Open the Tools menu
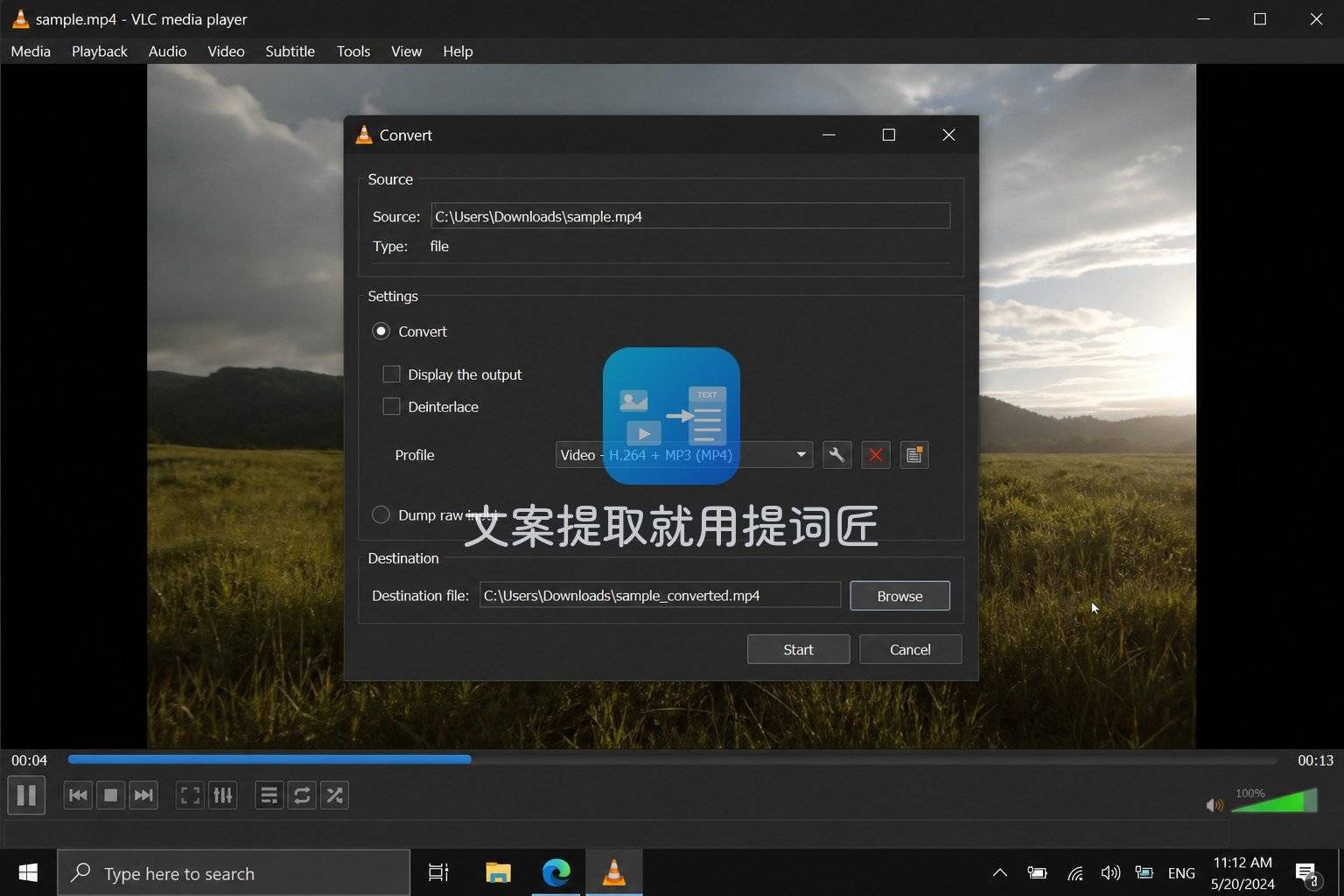The image size is (1344, 896). [353, 52]
